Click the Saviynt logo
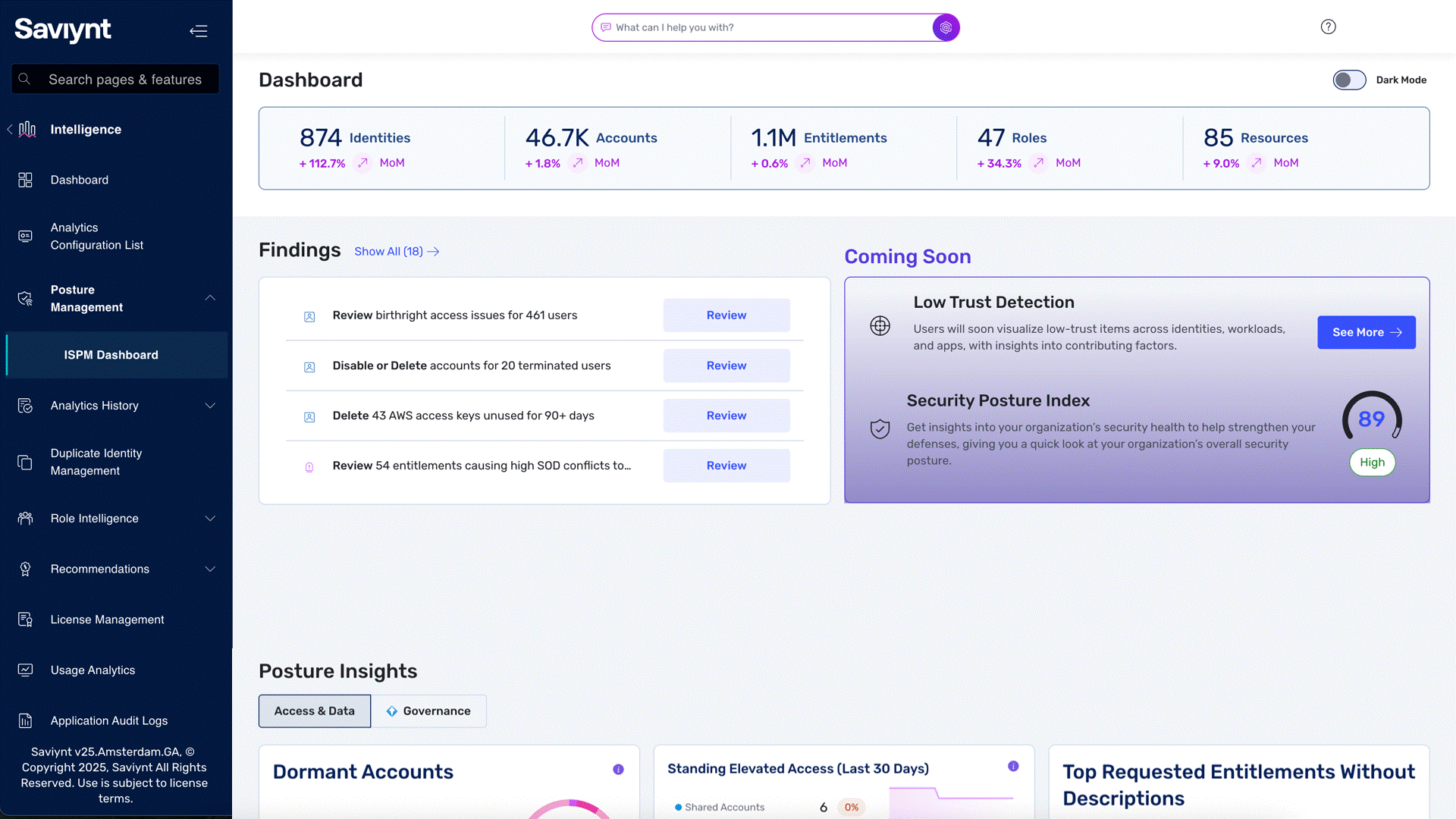Screen dimensions: 1456x819 [63, 30]
